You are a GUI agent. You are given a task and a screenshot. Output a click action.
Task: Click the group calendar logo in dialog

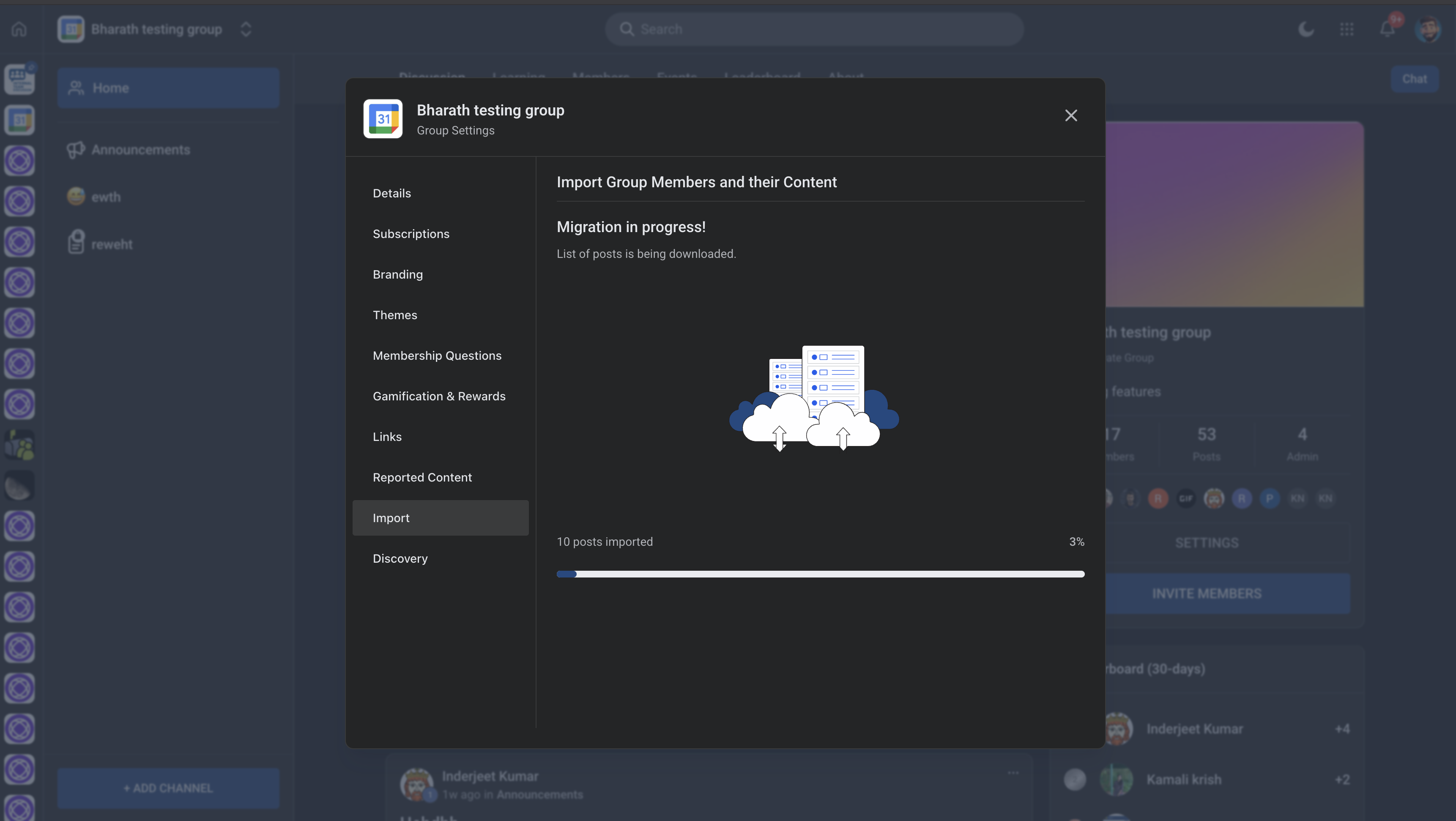click(383, 119)
